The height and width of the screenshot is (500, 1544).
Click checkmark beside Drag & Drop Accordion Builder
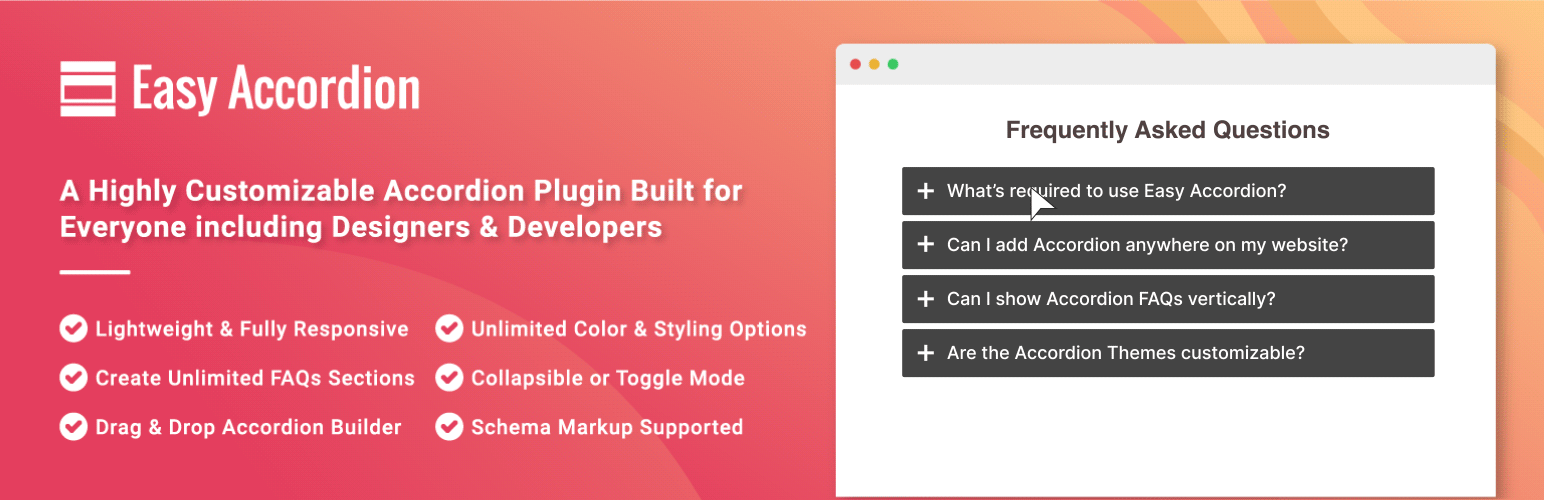pos(73,426)
